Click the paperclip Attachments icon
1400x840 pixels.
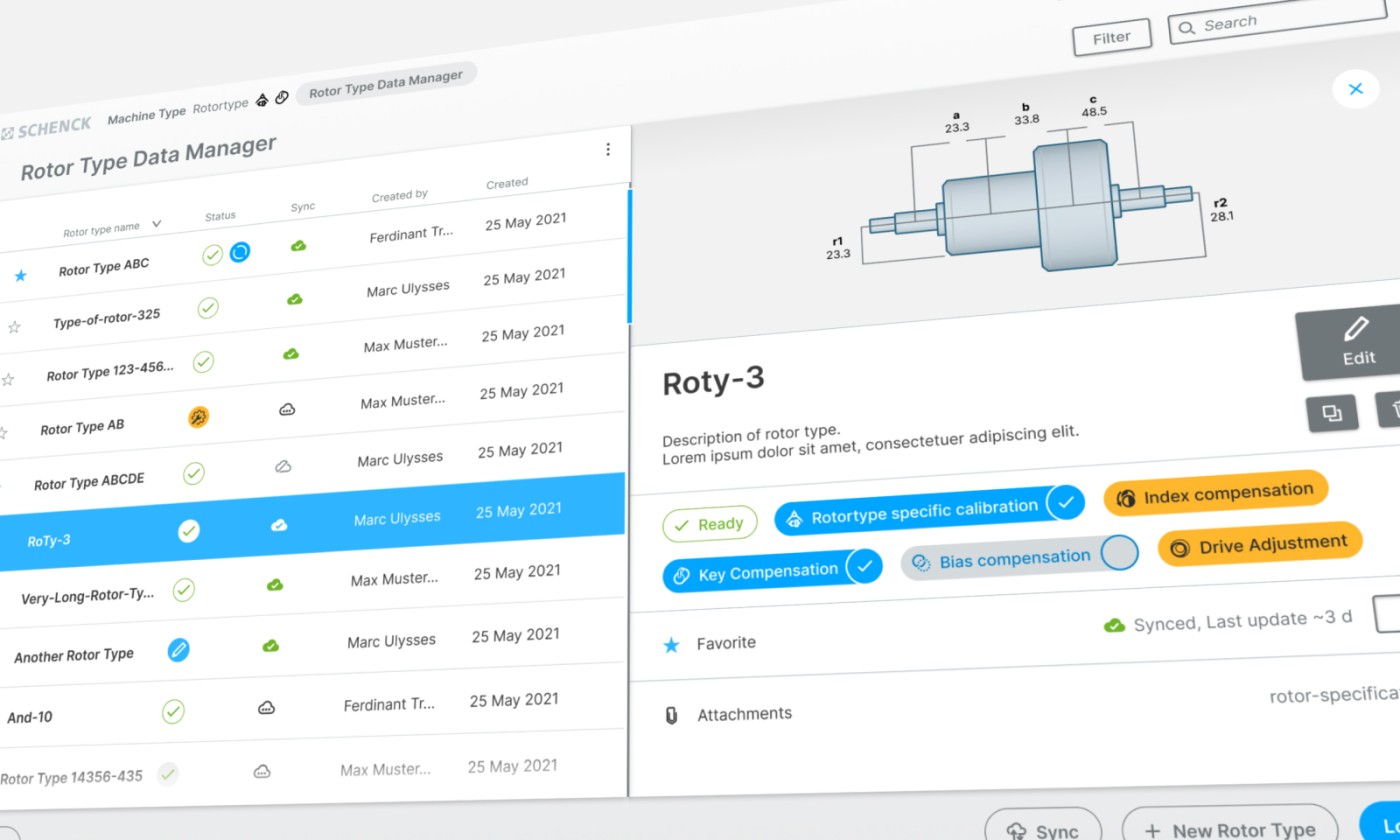(671, 715)
